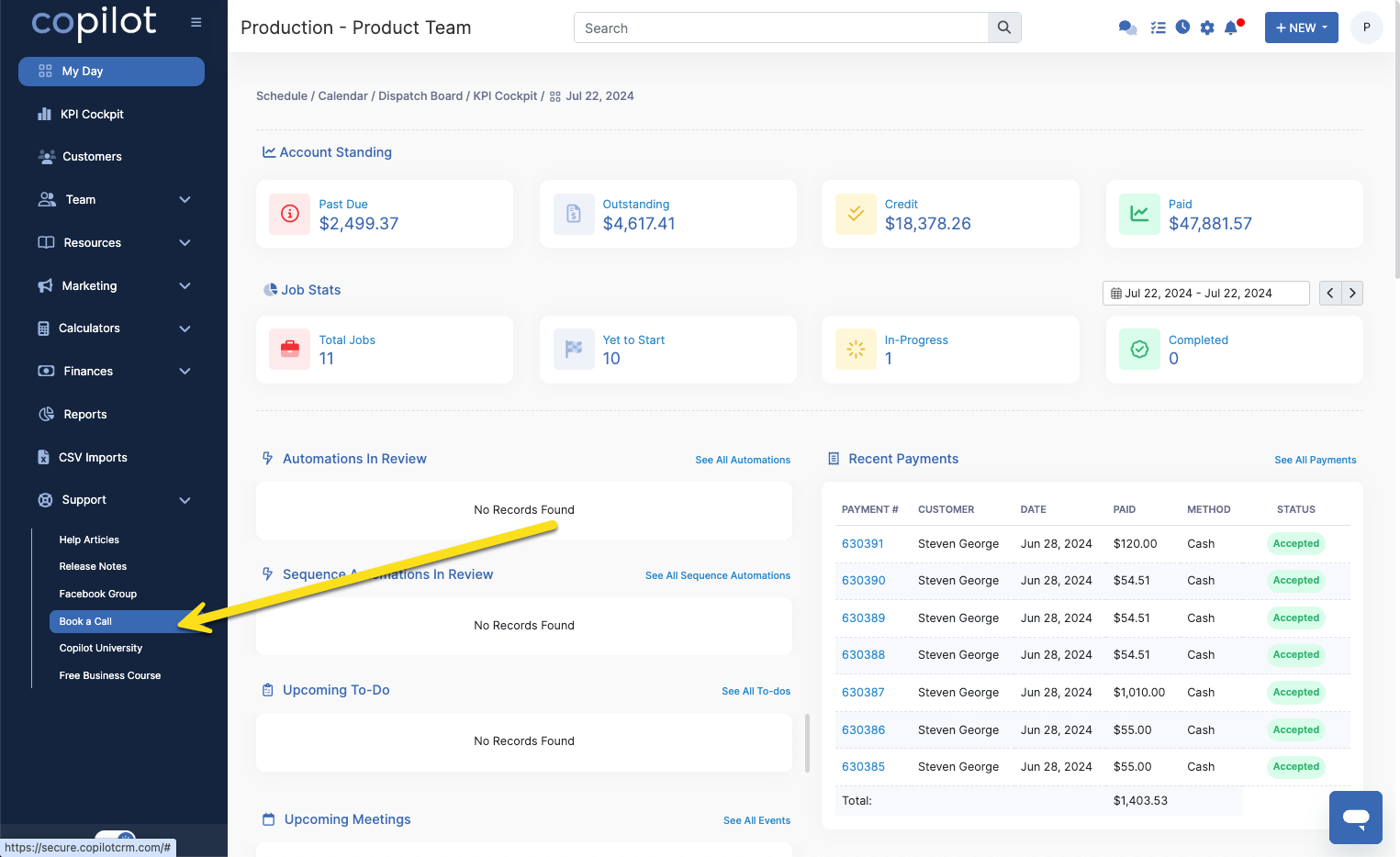Image resolution: width=1400 pixels, height=857 pixels.
Task: Expand the Finances menu chevron
Action: point(185,372)
